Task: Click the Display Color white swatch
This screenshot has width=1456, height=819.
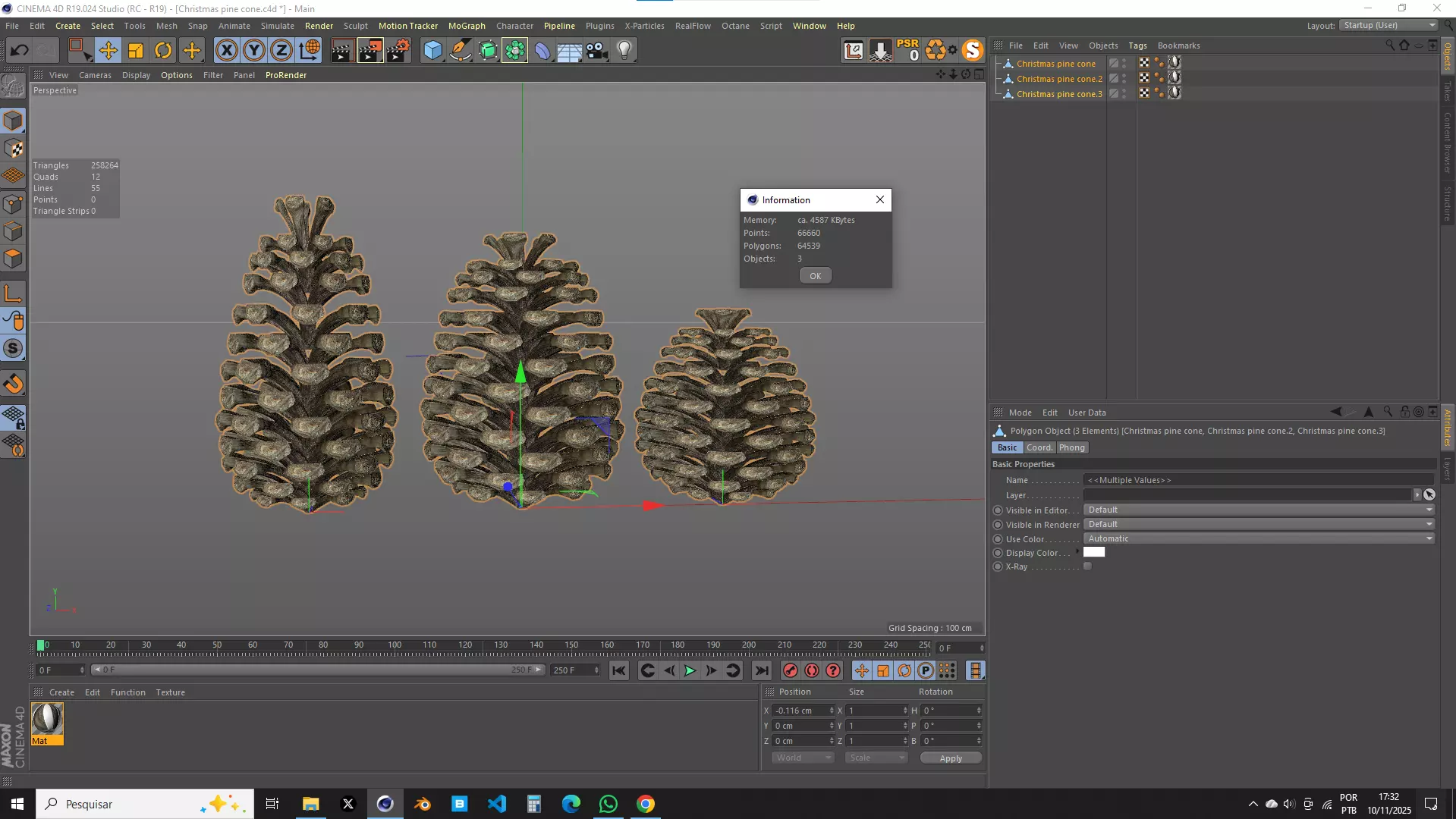Action: point(1094,552)
